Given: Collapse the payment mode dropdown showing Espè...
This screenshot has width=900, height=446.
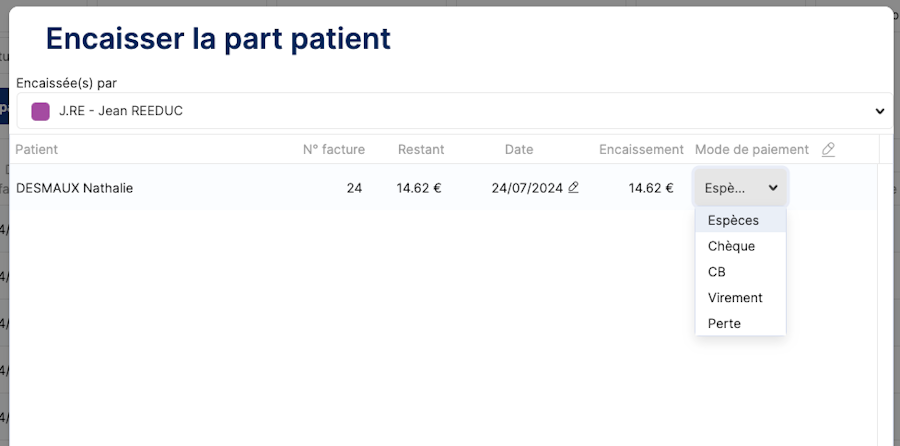Looking at the screenshot, I should pos(740,188).
